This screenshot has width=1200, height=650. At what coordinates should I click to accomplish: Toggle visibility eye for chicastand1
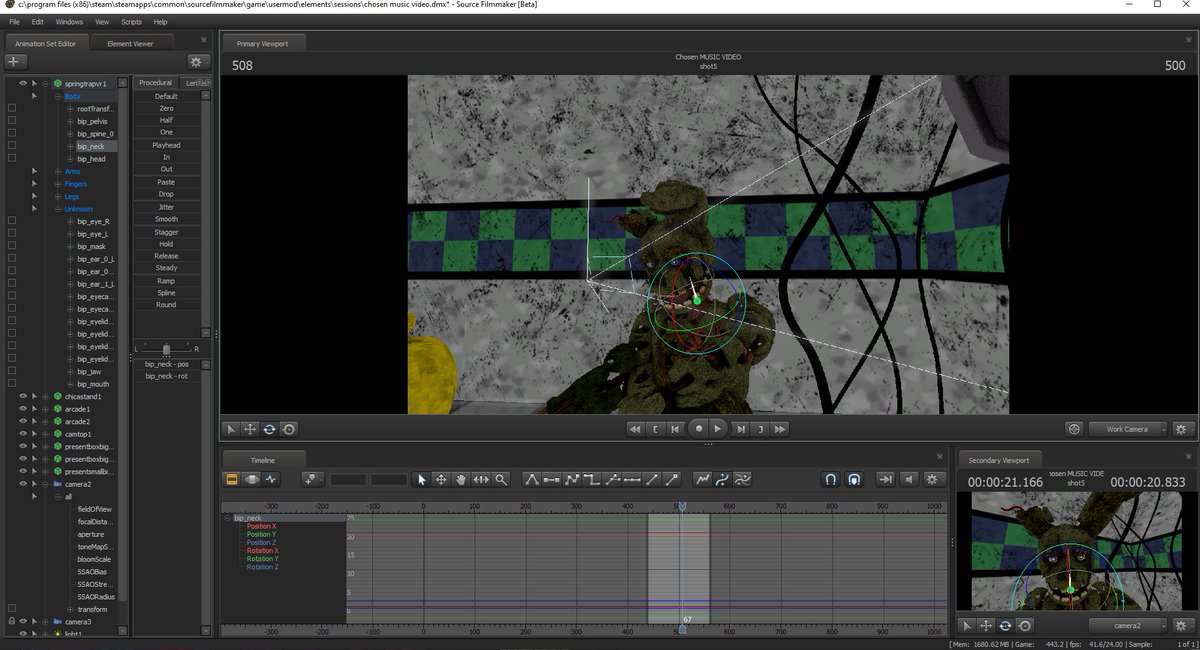coord(23,397)
